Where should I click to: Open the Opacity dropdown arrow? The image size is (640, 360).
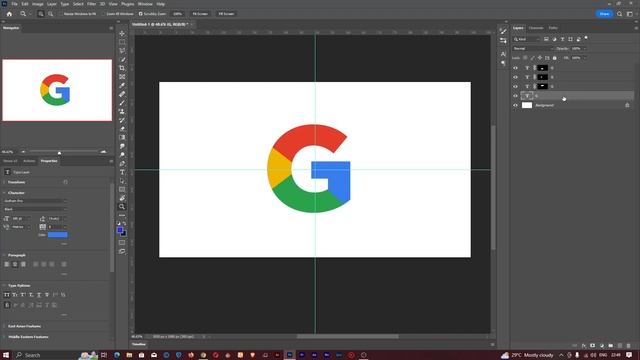pos(584,49)
